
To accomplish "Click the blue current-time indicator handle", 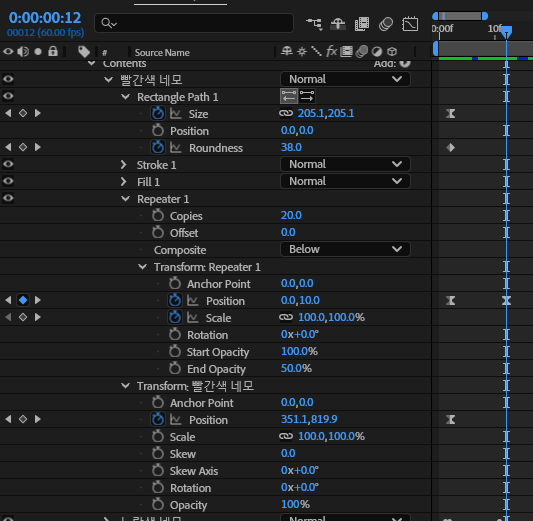I will click(x=506, y=32).
